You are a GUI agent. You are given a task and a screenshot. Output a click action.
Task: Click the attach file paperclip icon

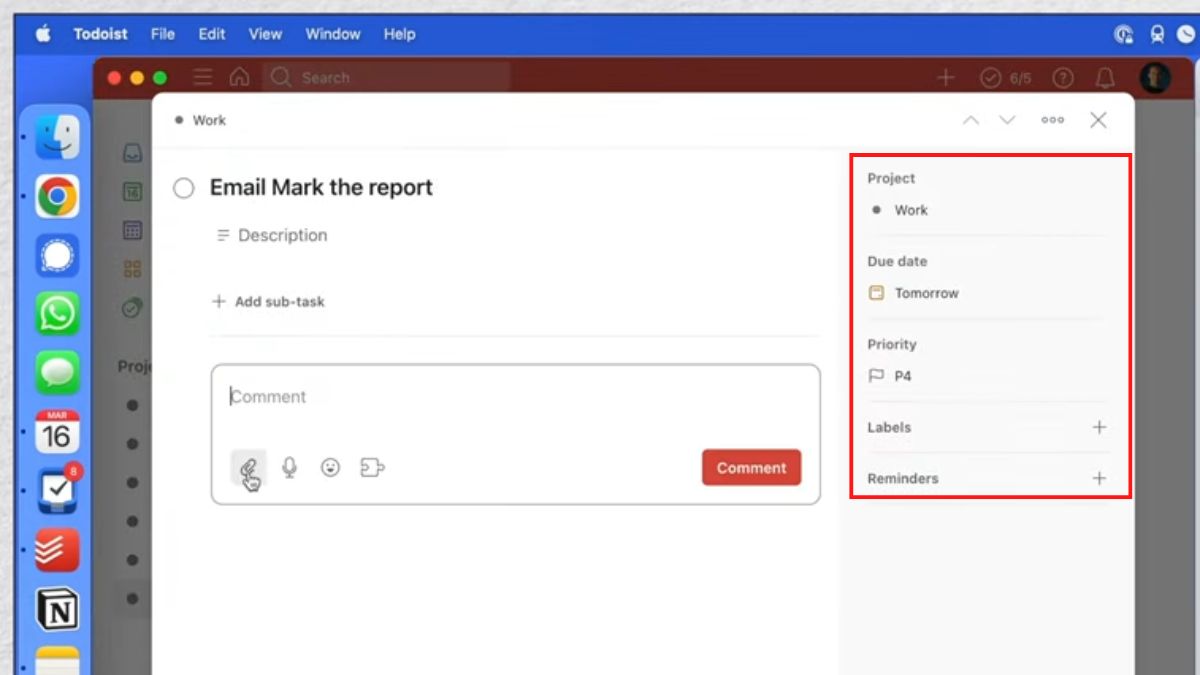[249, 467]
